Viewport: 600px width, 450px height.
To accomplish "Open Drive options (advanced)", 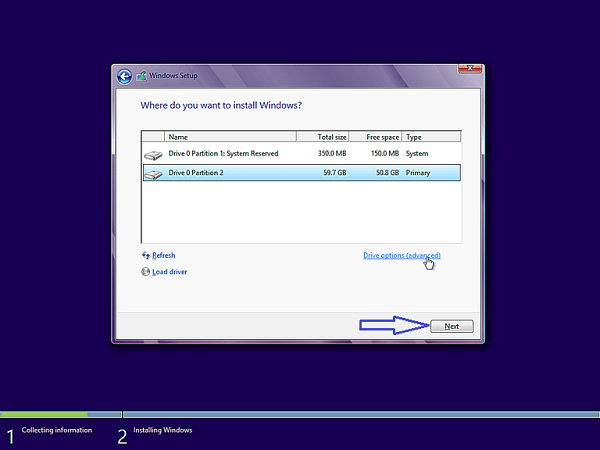I will [402, 255].
